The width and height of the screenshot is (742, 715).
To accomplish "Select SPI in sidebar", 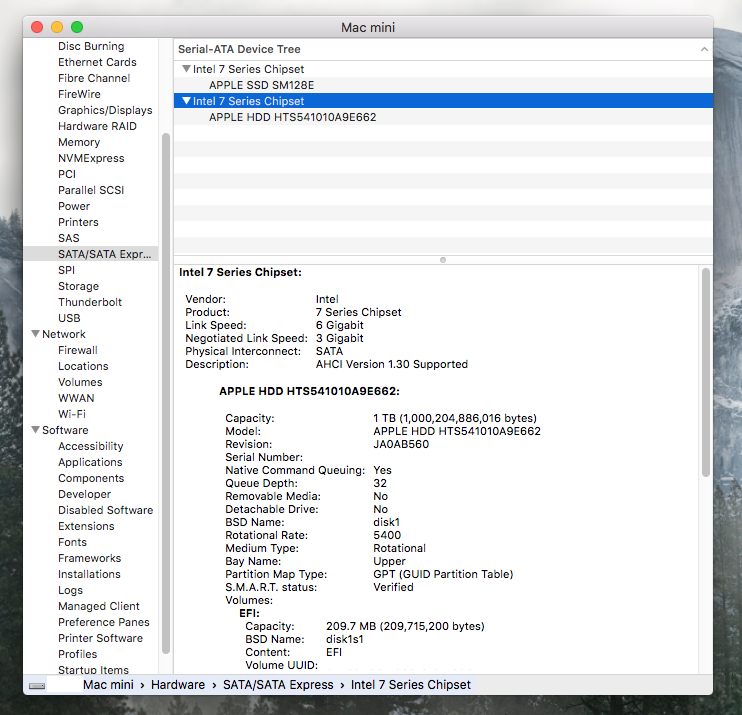I will click(66, 270).
